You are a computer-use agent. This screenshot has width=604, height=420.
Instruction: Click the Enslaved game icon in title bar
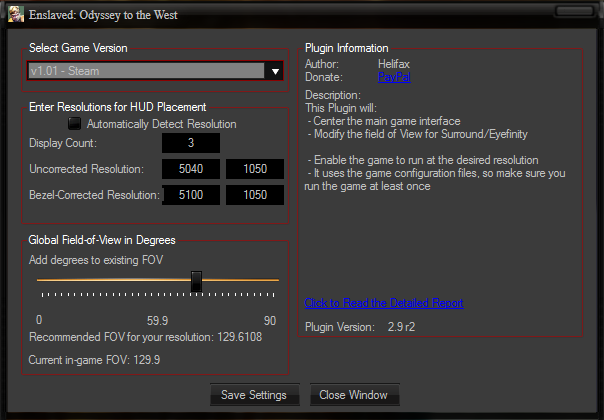point(16,14)
